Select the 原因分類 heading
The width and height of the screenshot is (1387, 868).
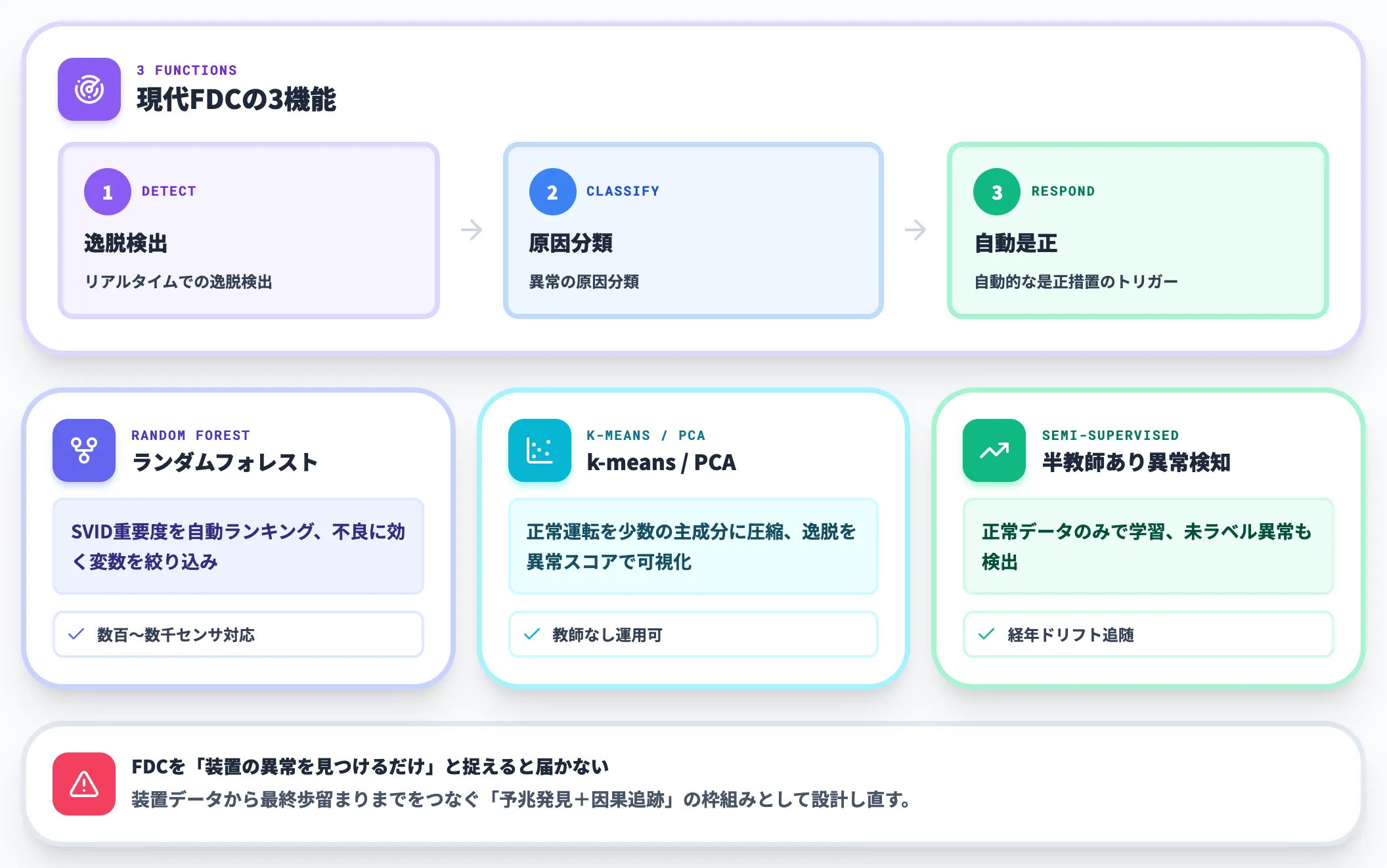(x=571, y=244)
